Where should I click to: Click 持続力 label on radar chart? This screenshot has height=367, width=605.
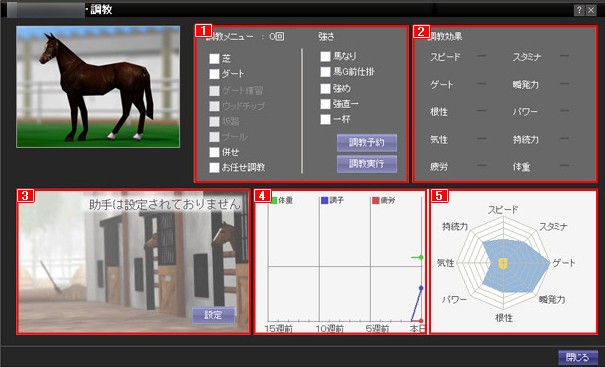[455, 227]
